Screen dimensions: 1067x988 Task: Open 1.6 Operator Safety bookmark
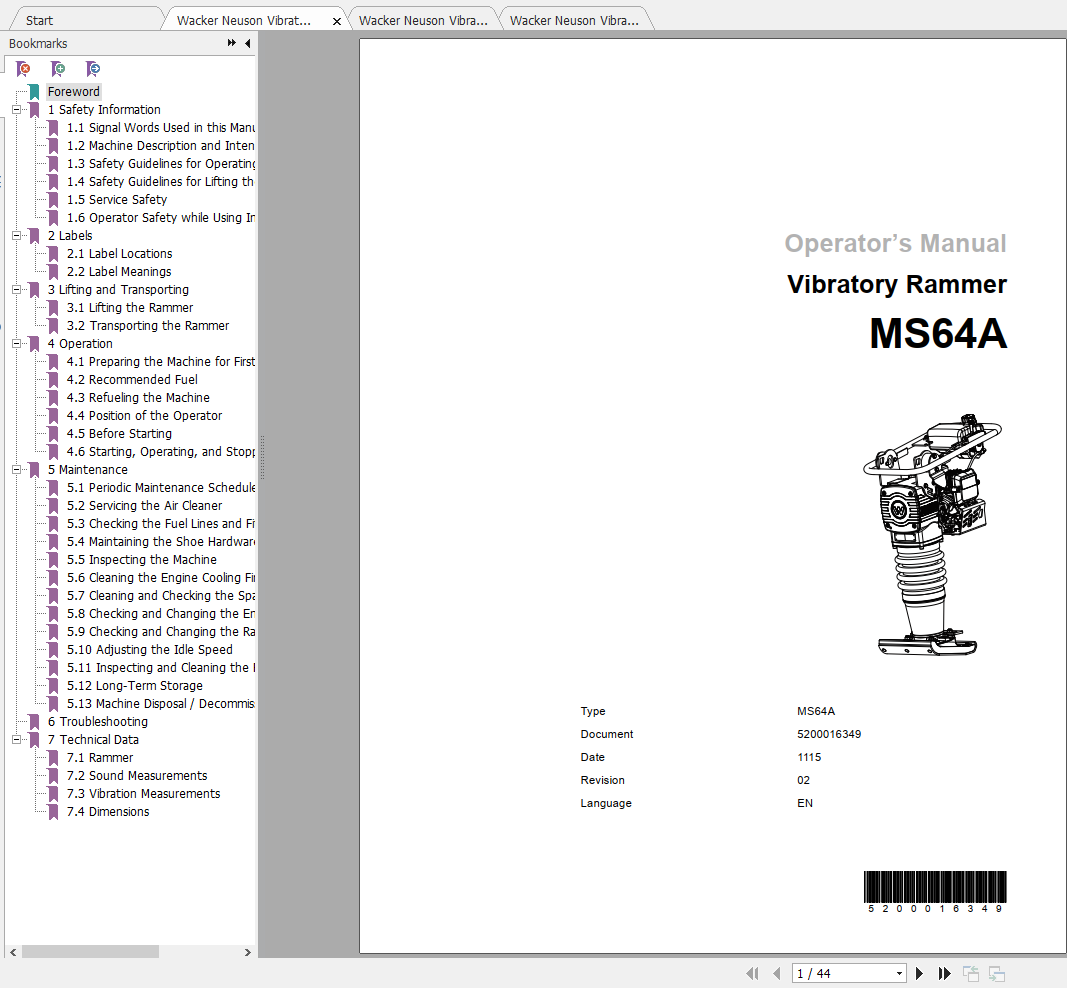161,218
